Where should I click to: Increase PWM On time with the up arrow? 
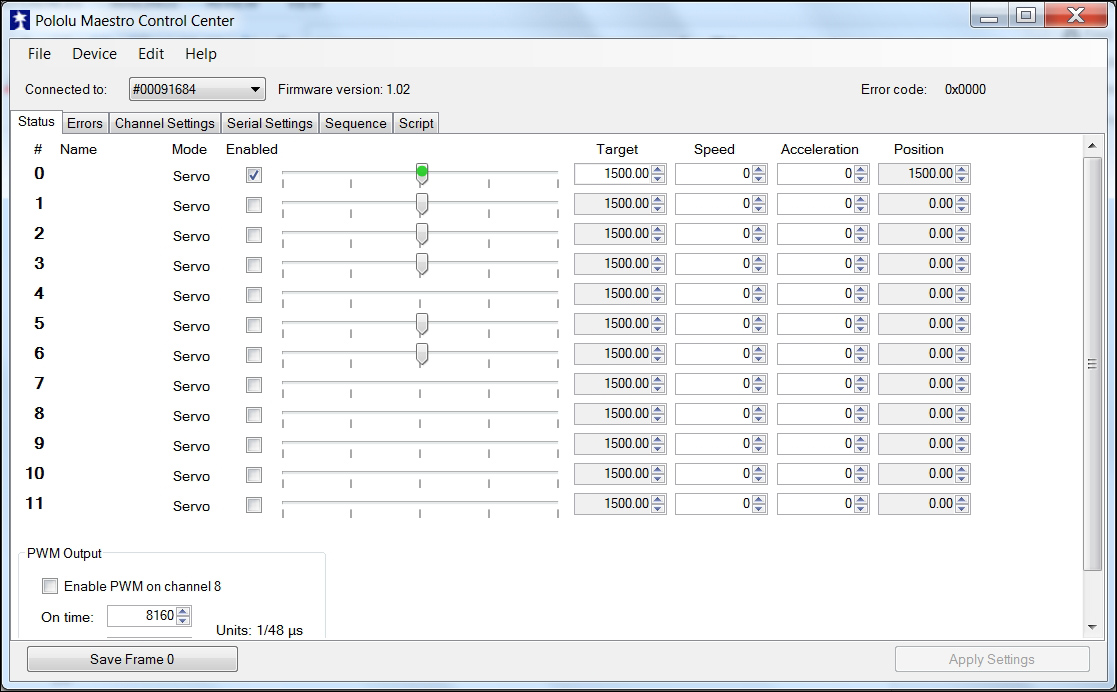click(x=183, y=611)
